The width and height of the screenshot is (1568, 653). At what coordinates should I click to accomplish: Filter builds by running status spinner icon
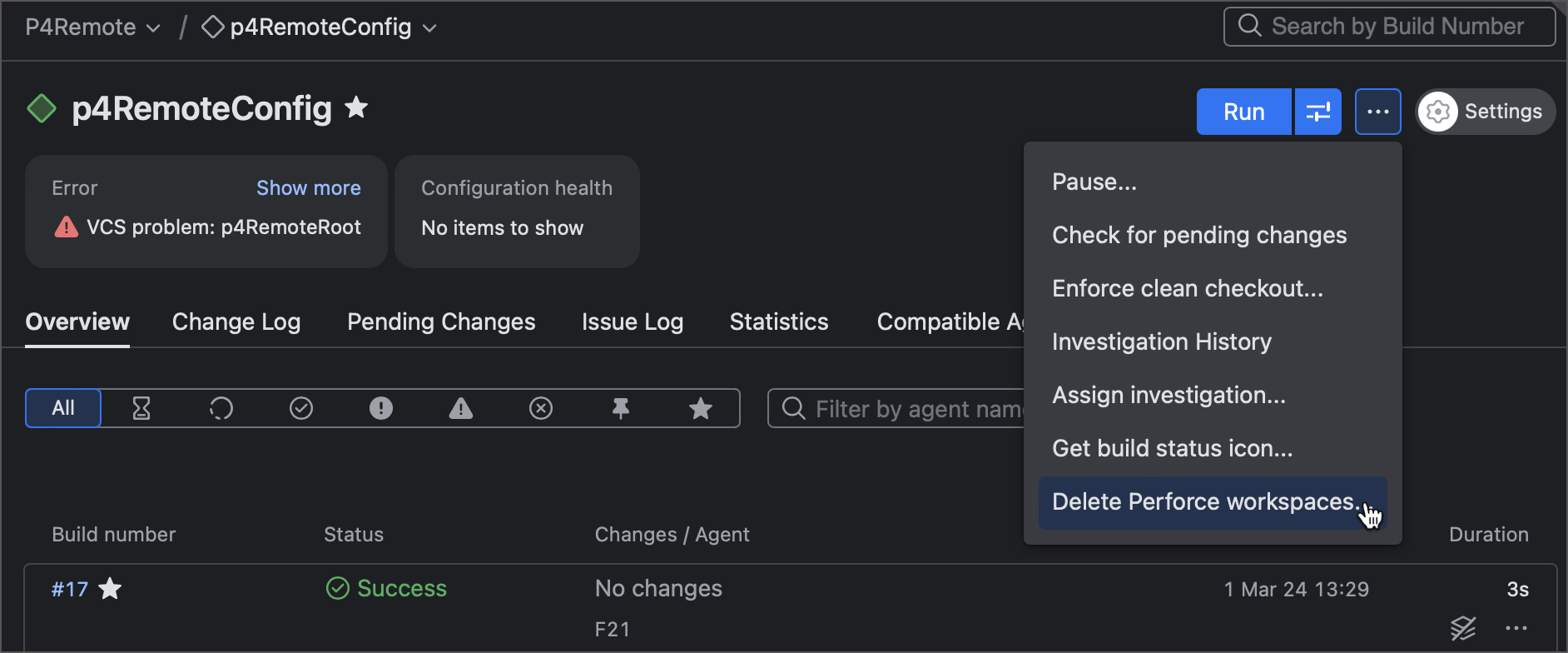click(x=221, y=408)
